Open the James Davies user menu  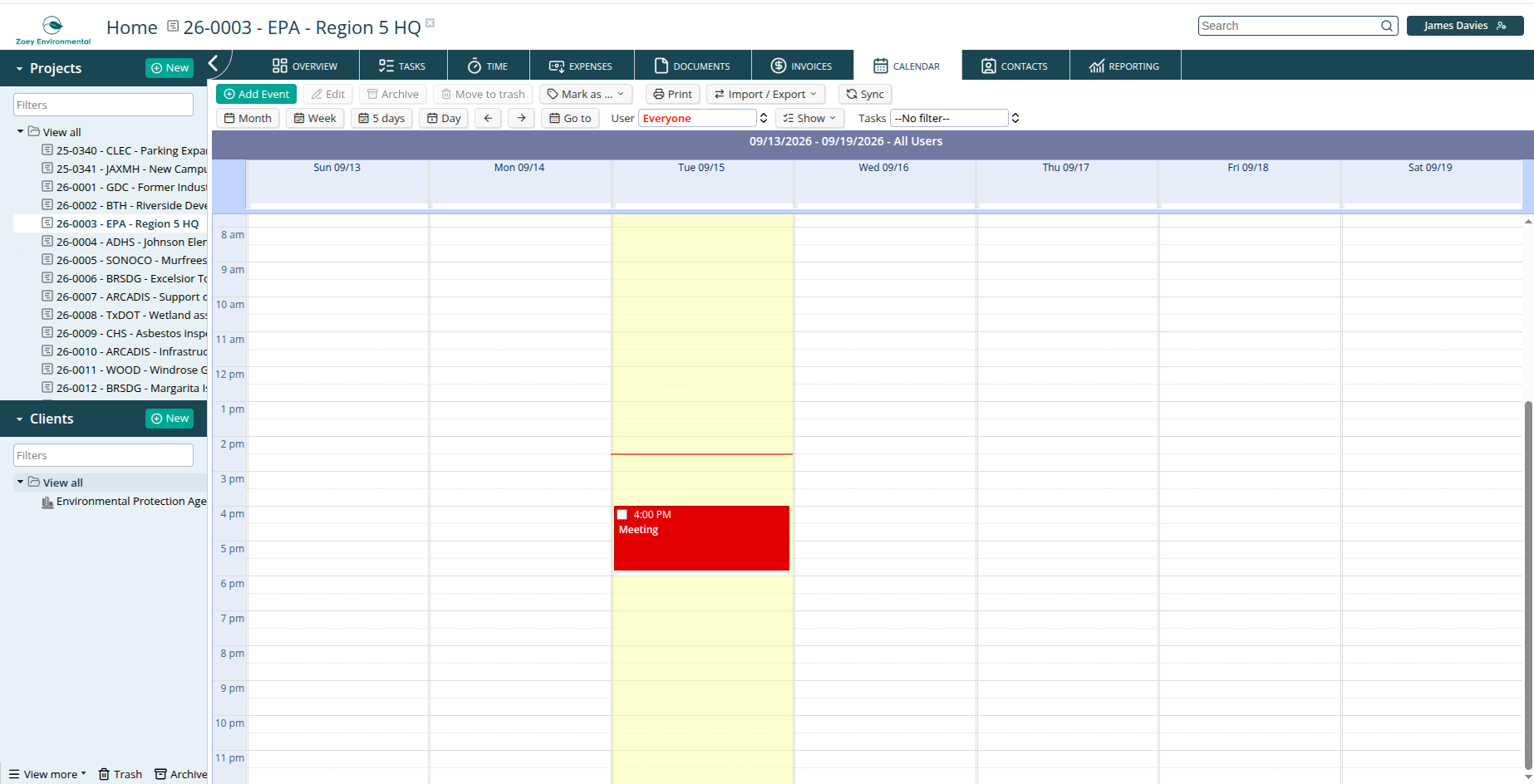coord(1465,26)
